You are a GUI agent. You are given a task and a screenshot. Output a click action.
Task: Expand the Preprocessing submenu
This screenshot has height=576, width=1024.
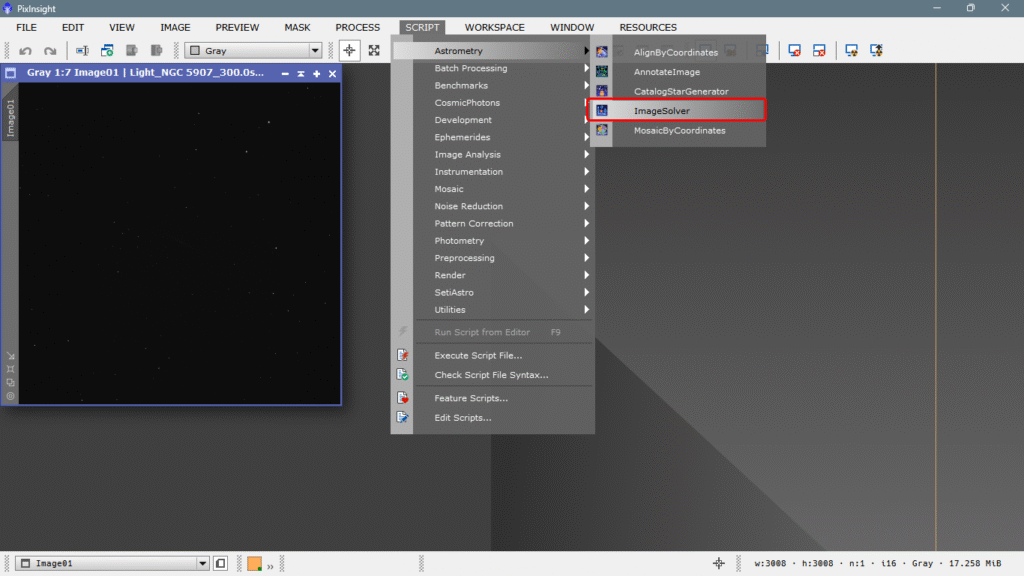click(x=492, y=258)
